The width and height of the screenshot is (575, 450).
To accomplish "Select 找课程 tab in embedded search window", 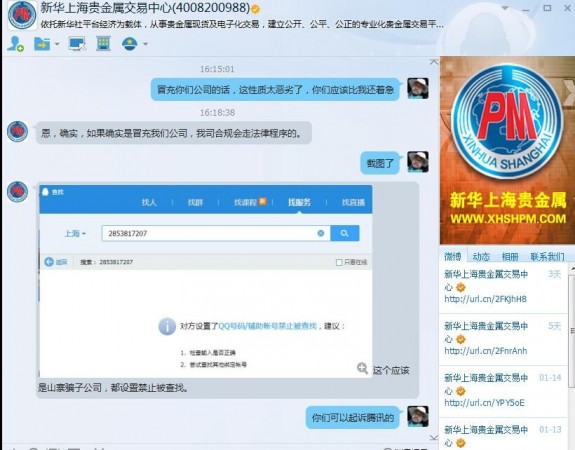I will point(250,202).
